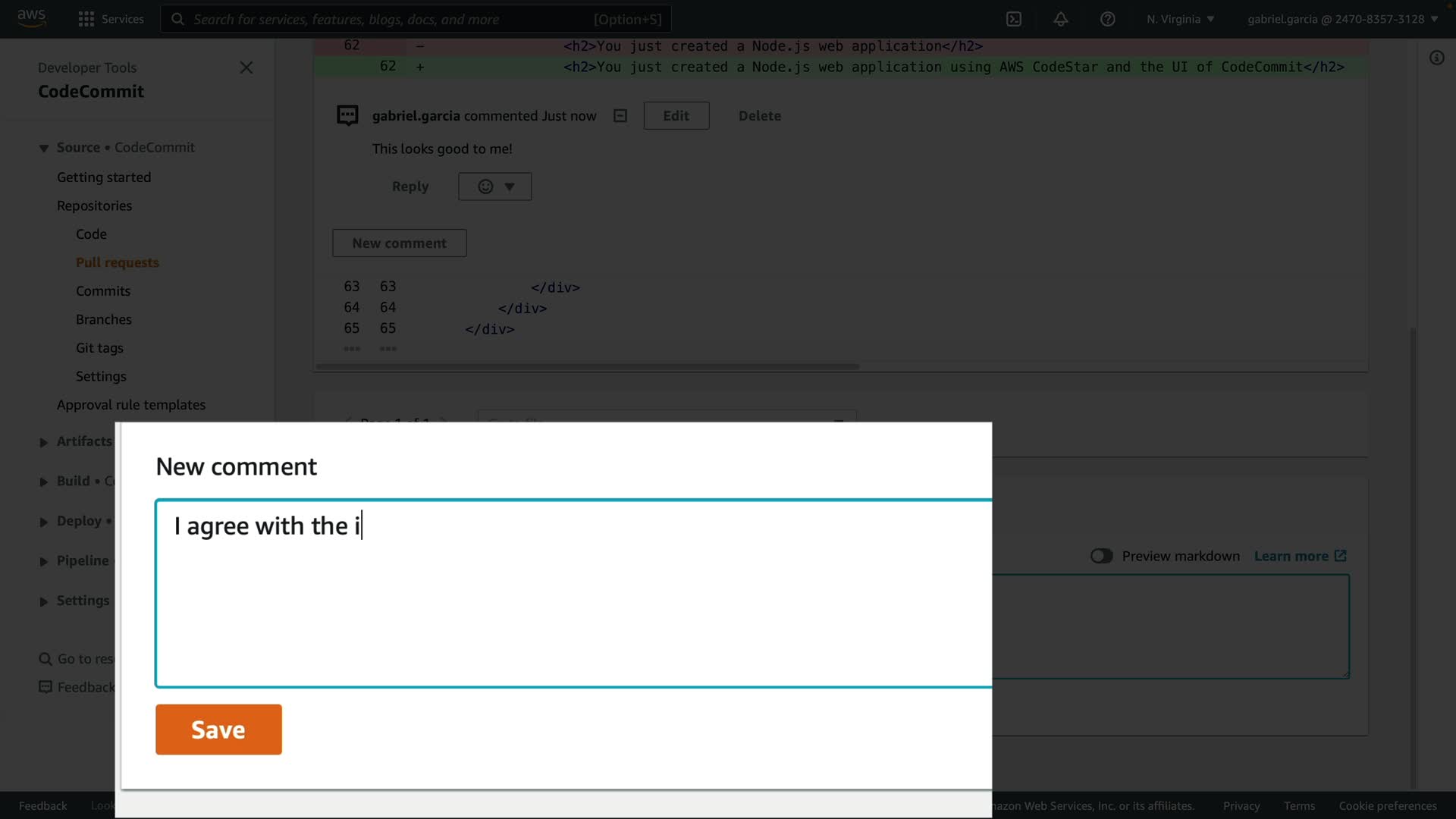The height and width of the screenshot is (819, 1456).
Task: Open the AWS CloudShell icon
Action: [x=1014, y=19]
